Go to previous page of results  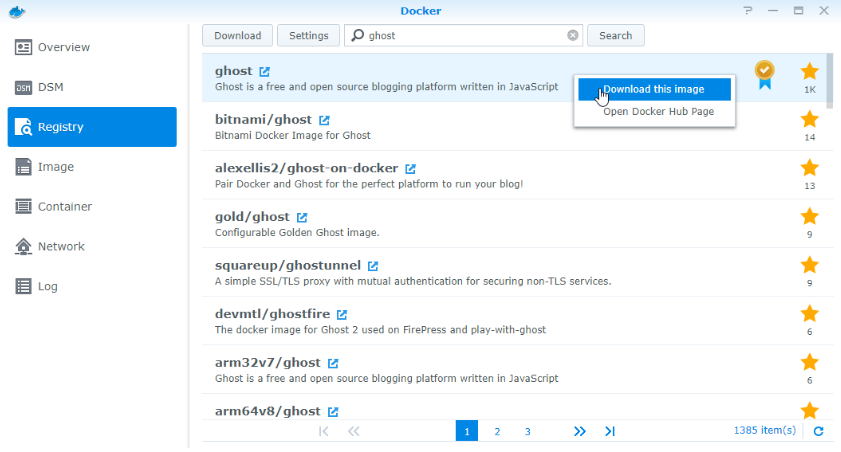pyautogui.click(x=353, y=431)
